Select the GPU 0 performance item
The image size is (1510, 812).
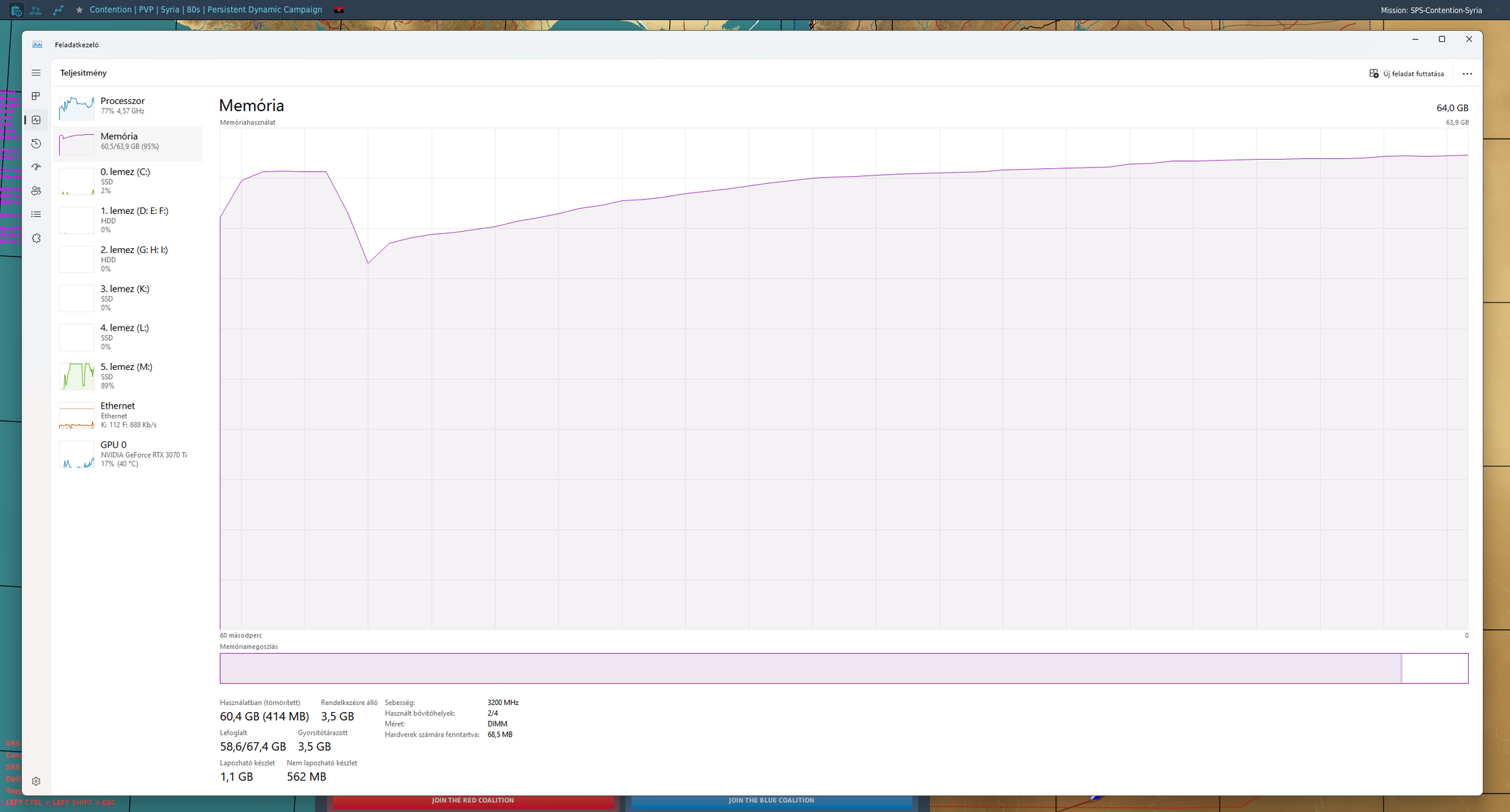(x=128, y=454)
